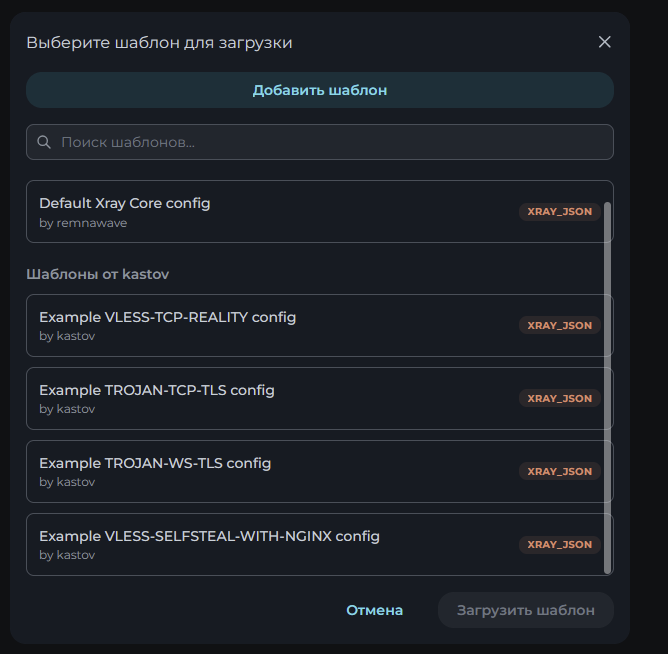Click XRAY_JSON badge on VLESS-TCP-REALITY config
Image resolution: width=668 pixels, height=654 pixels.
click(x=560, y=325)
